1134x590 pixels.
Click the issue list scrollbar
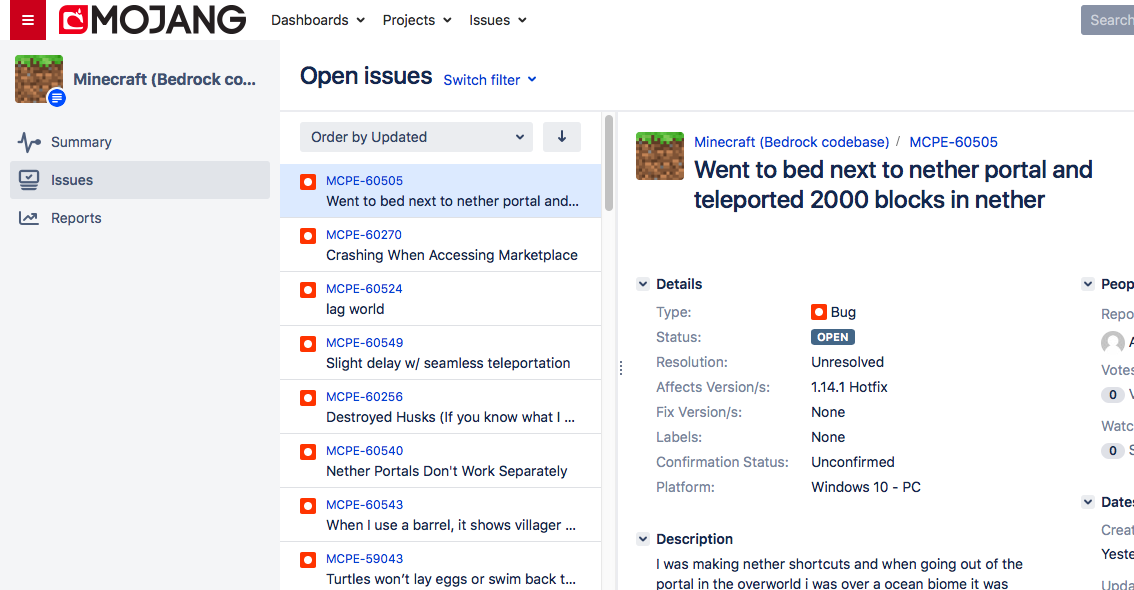point(609,165)
